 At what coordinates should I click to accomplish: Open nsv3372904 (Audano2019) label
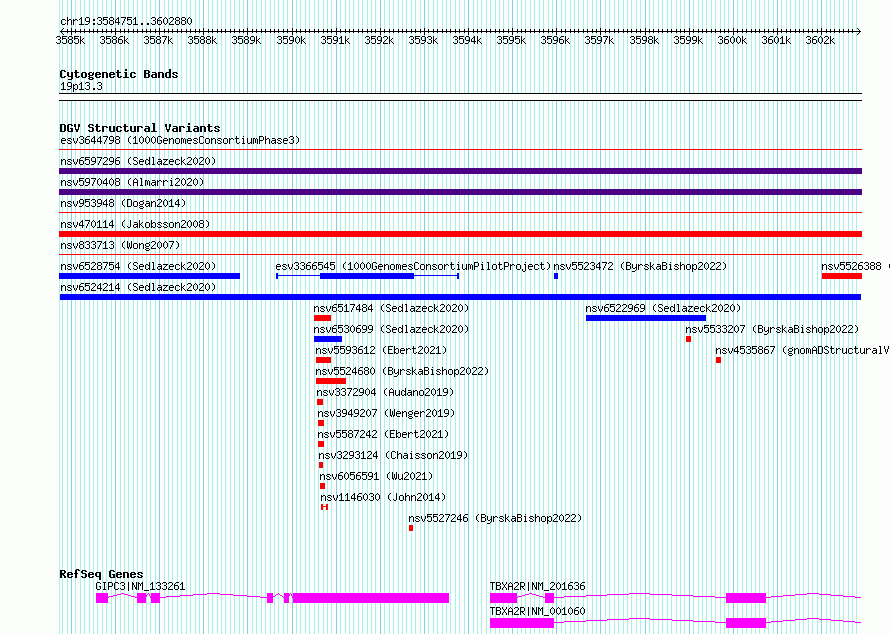(x=385, y=392)
